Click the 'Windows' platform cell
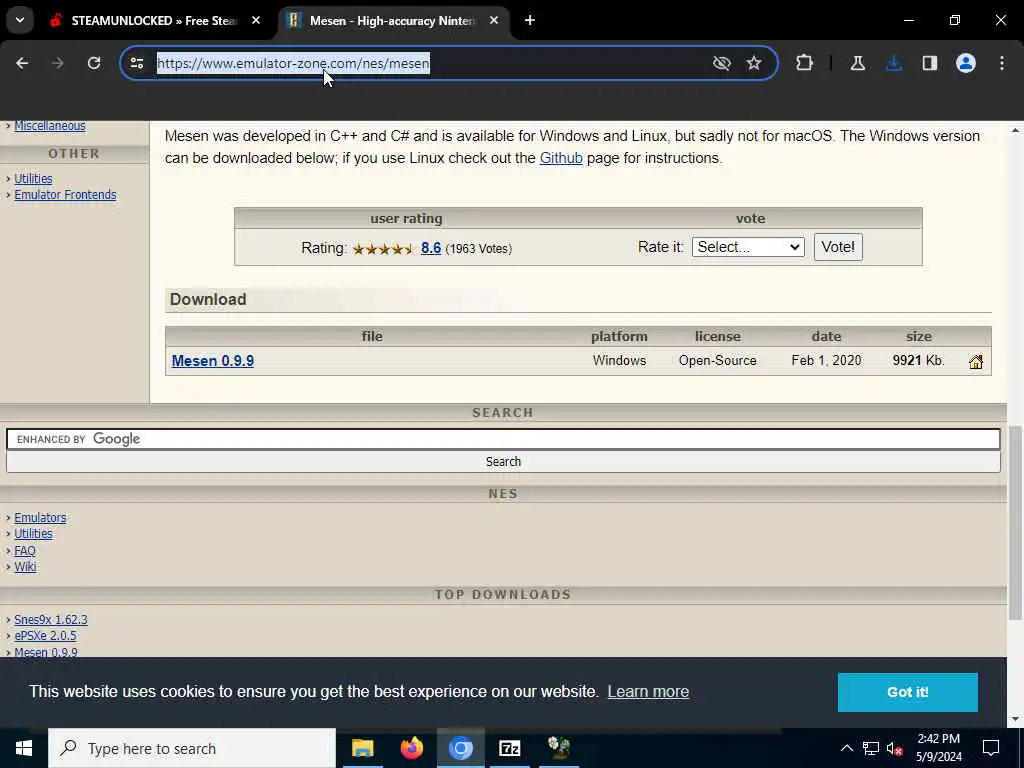The height and width of the screenshot is (768, 1024). coord(619,360)
